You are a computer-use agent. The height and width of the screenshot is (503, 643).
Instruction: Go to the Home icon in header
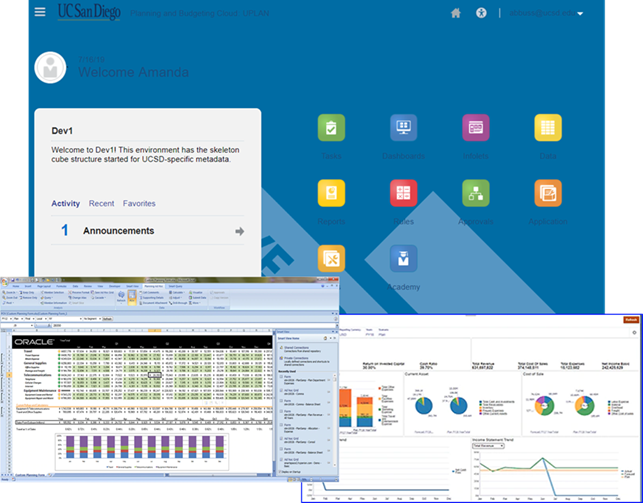tap(456, 13)
